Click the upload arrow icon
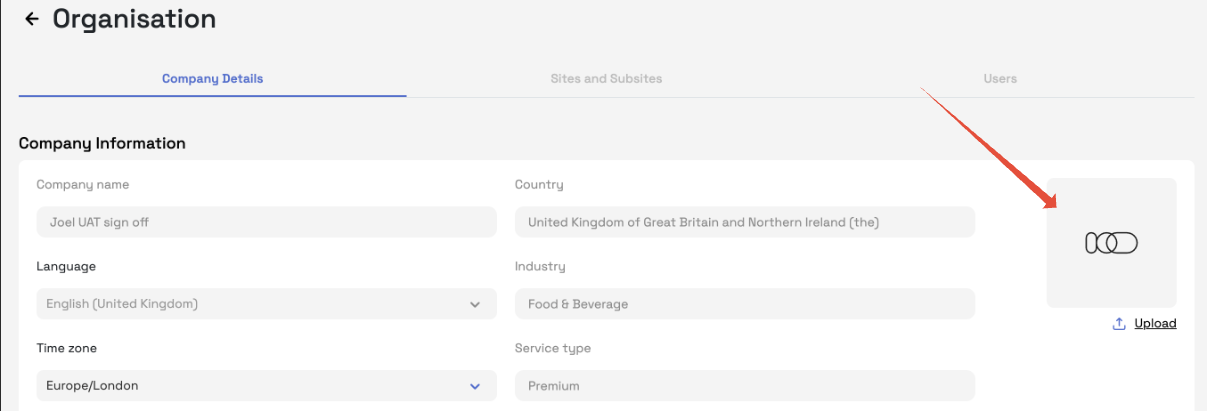The image size is (1207, 411). 1119,323
